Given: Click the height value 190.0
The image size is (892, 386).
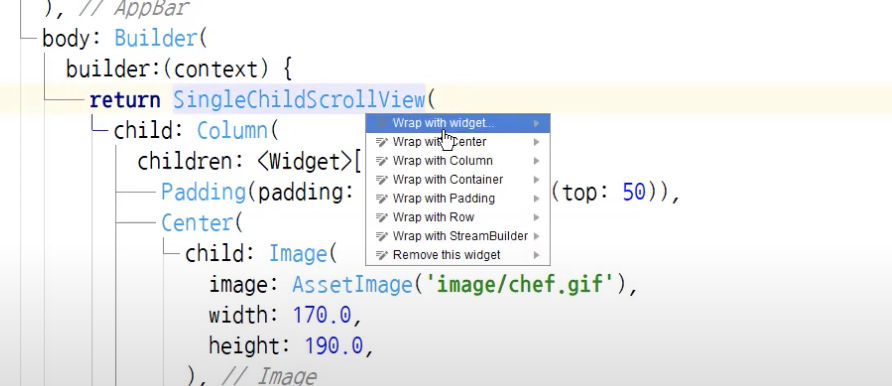Looking at the screenshot, I should 334,346.
